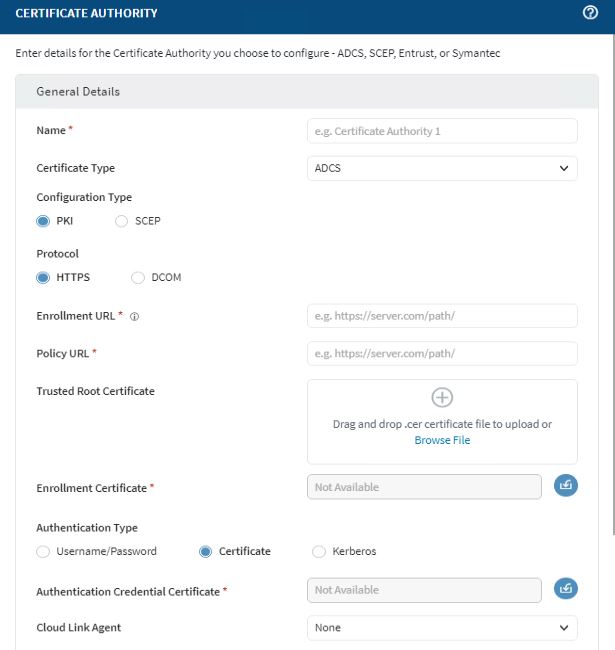Open the Certificate Type dropdown

442,168
